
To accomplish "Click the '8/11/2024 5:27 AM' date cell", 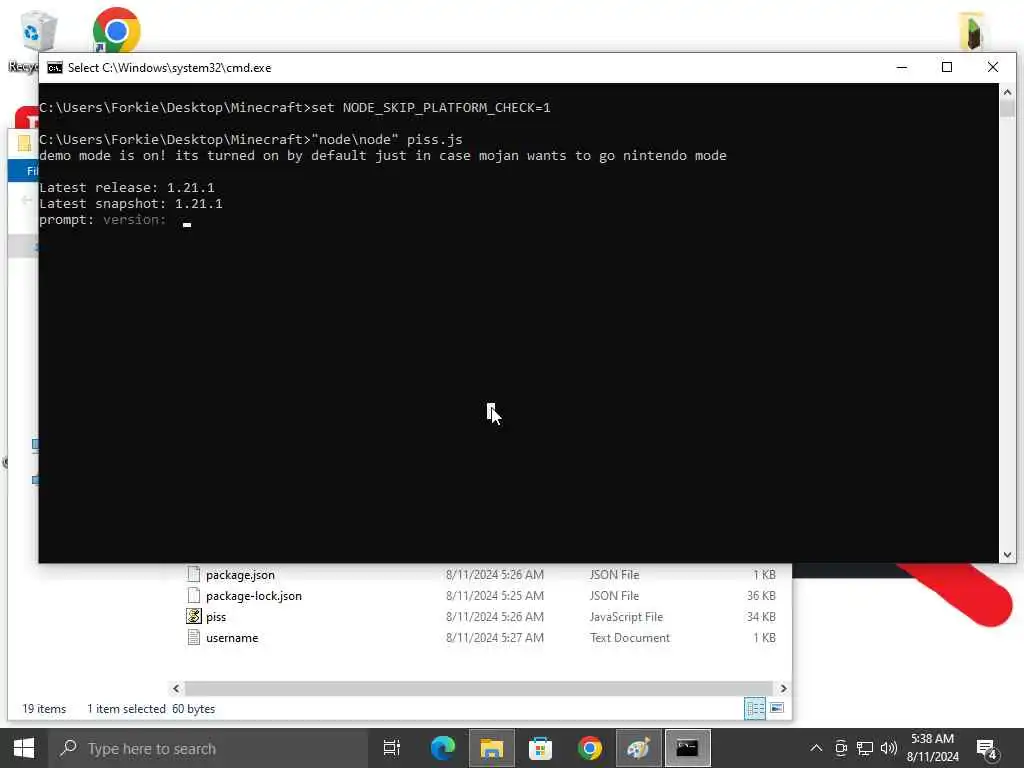I will pos(494,638).
